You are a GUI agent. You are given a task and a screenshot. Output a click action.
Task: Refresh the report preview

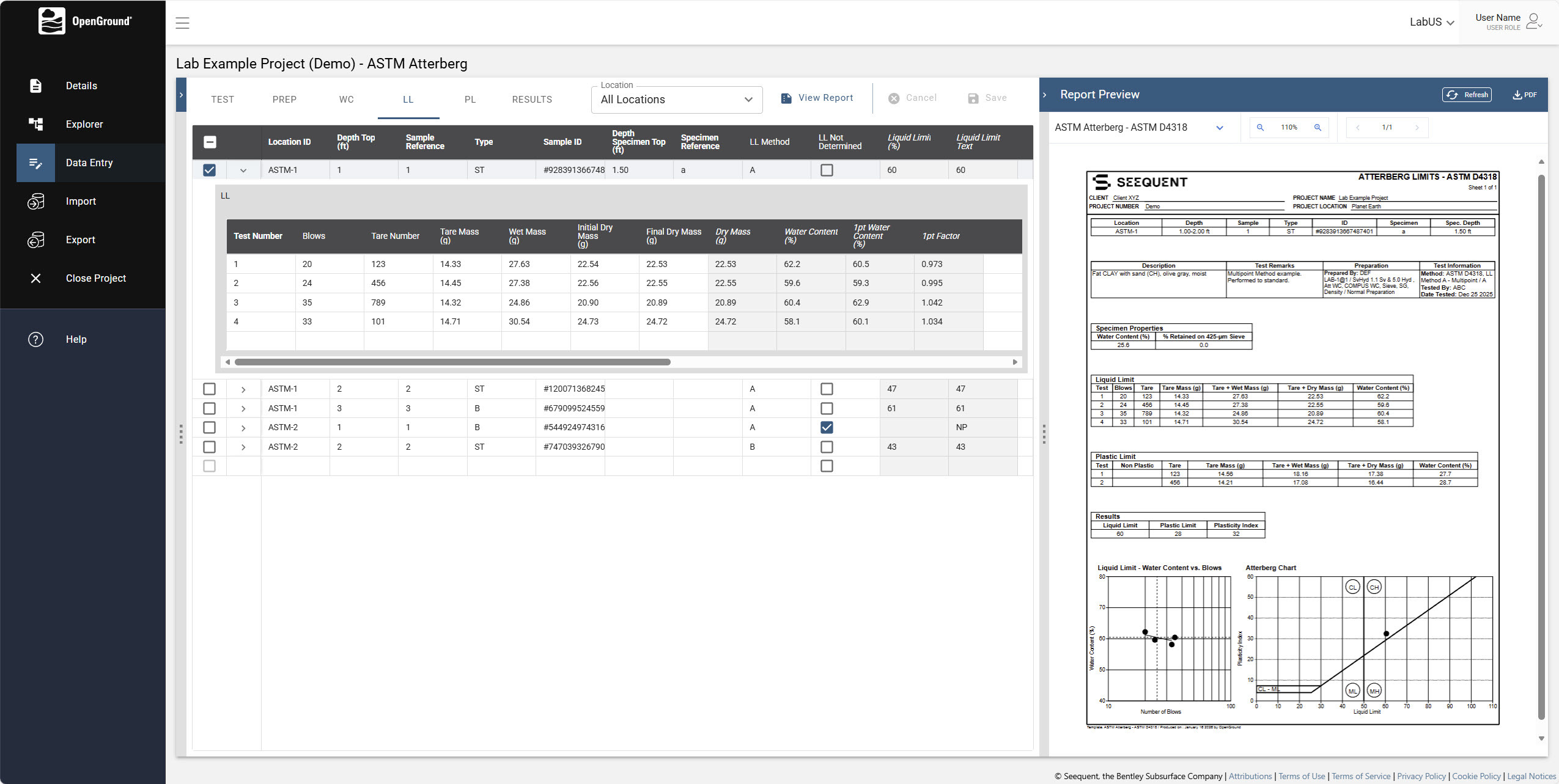click(x=1466, y=94)
